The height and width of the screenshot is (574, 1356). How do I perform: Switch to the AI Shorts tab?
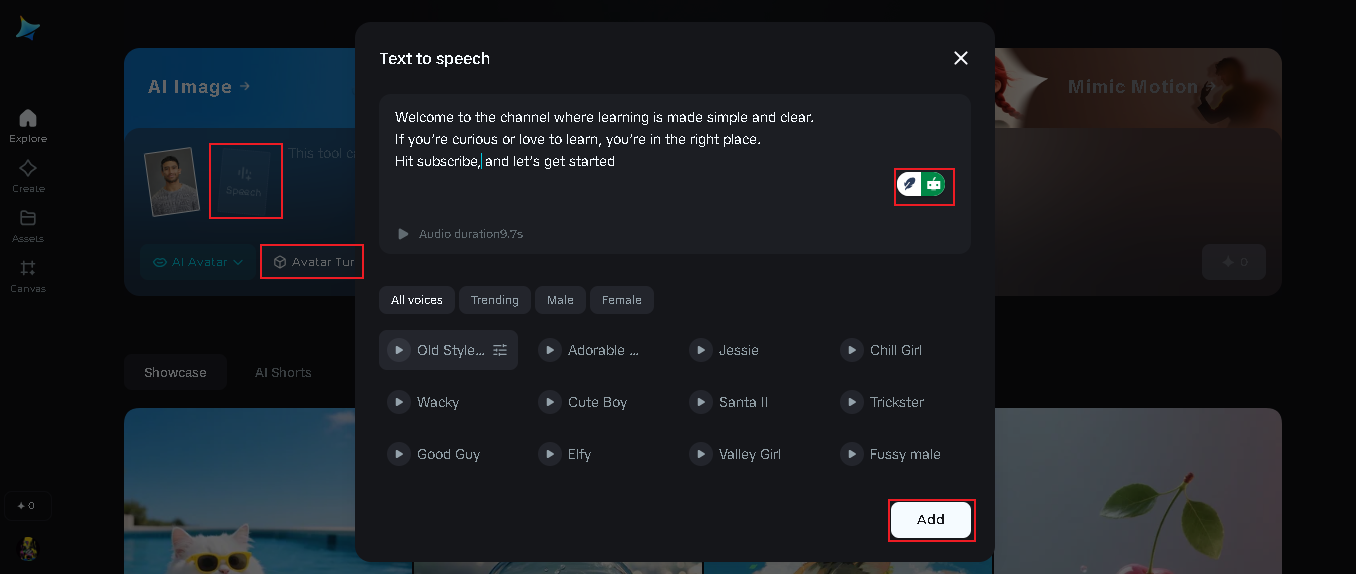pos(283,373)
